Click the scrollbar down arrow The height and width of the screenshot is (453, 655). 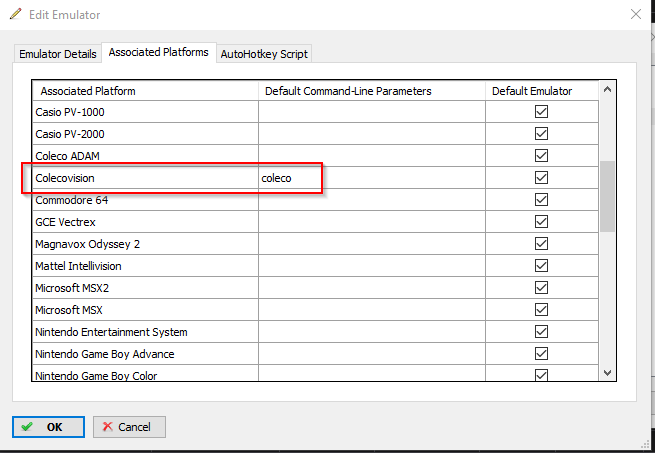607,372
